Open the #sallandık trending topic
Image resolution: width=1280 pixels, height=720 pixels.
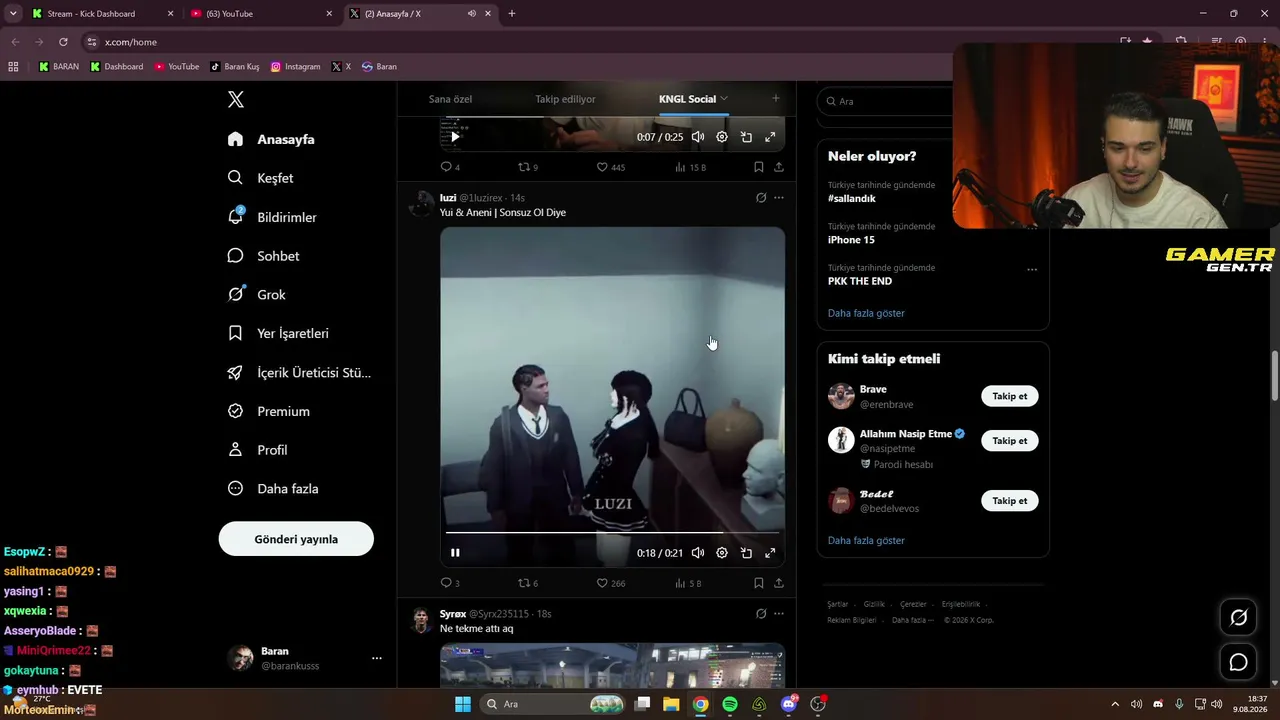(852, 199)
